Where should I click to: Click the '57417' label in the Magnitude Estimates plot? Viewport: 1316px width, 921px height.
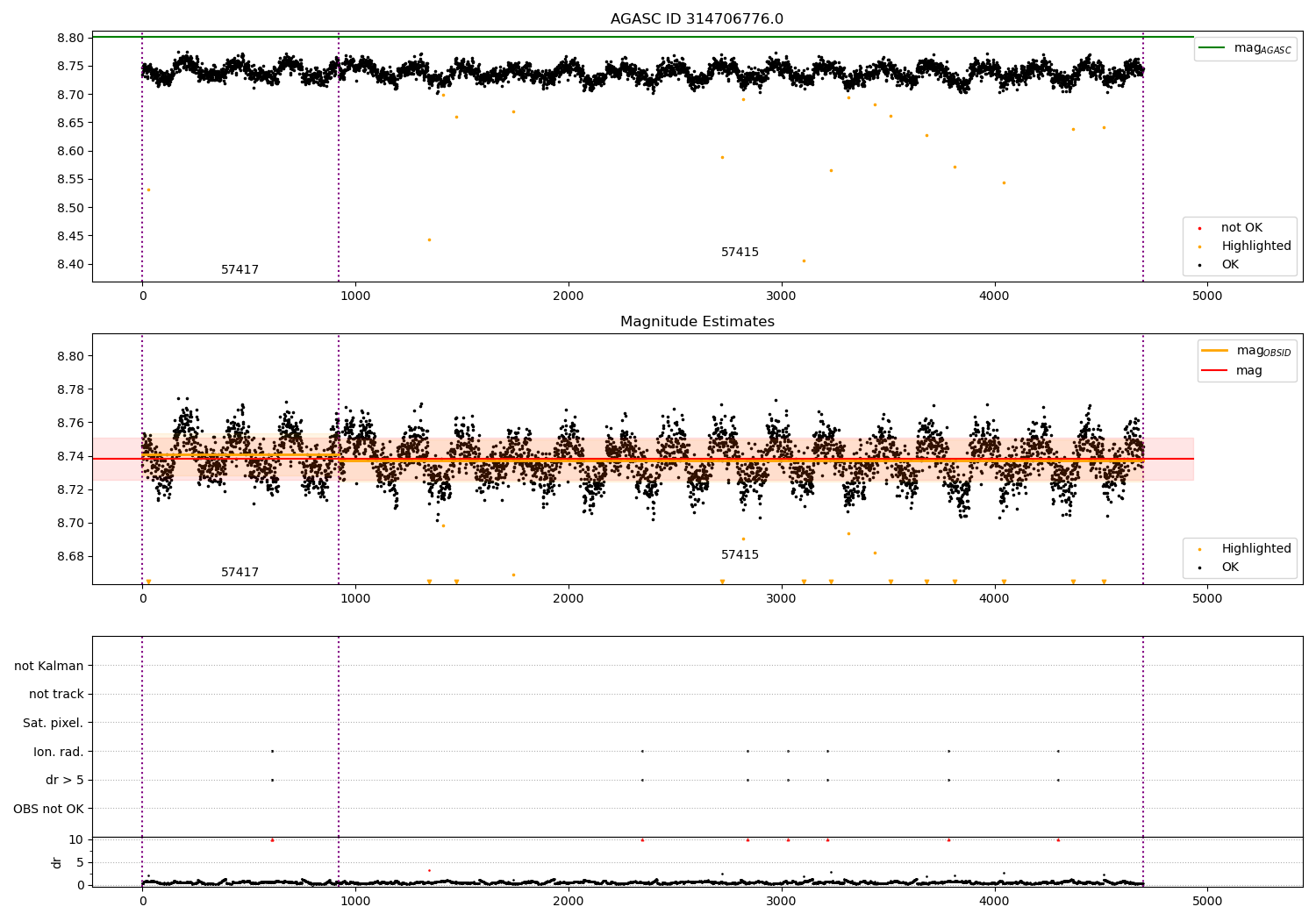click(240, 573)
